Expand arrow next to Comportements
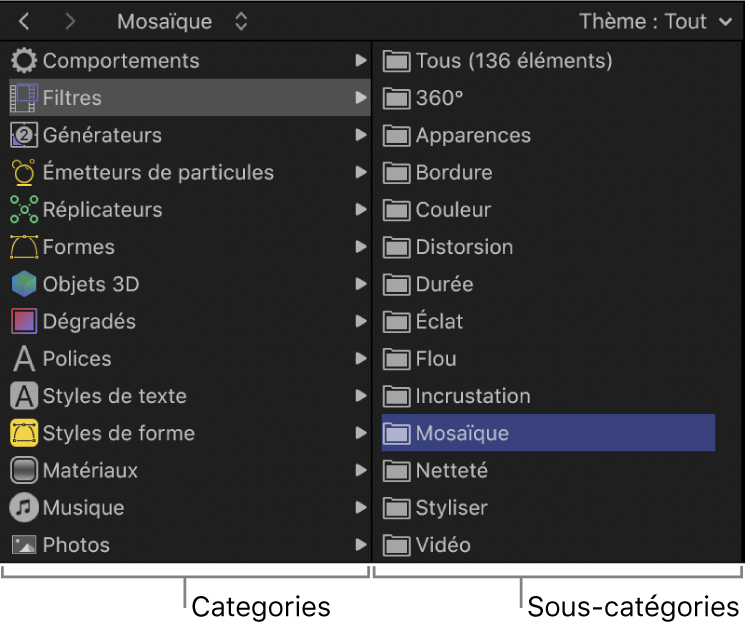The height and width of the screenshot is (628, 750). 361,61
